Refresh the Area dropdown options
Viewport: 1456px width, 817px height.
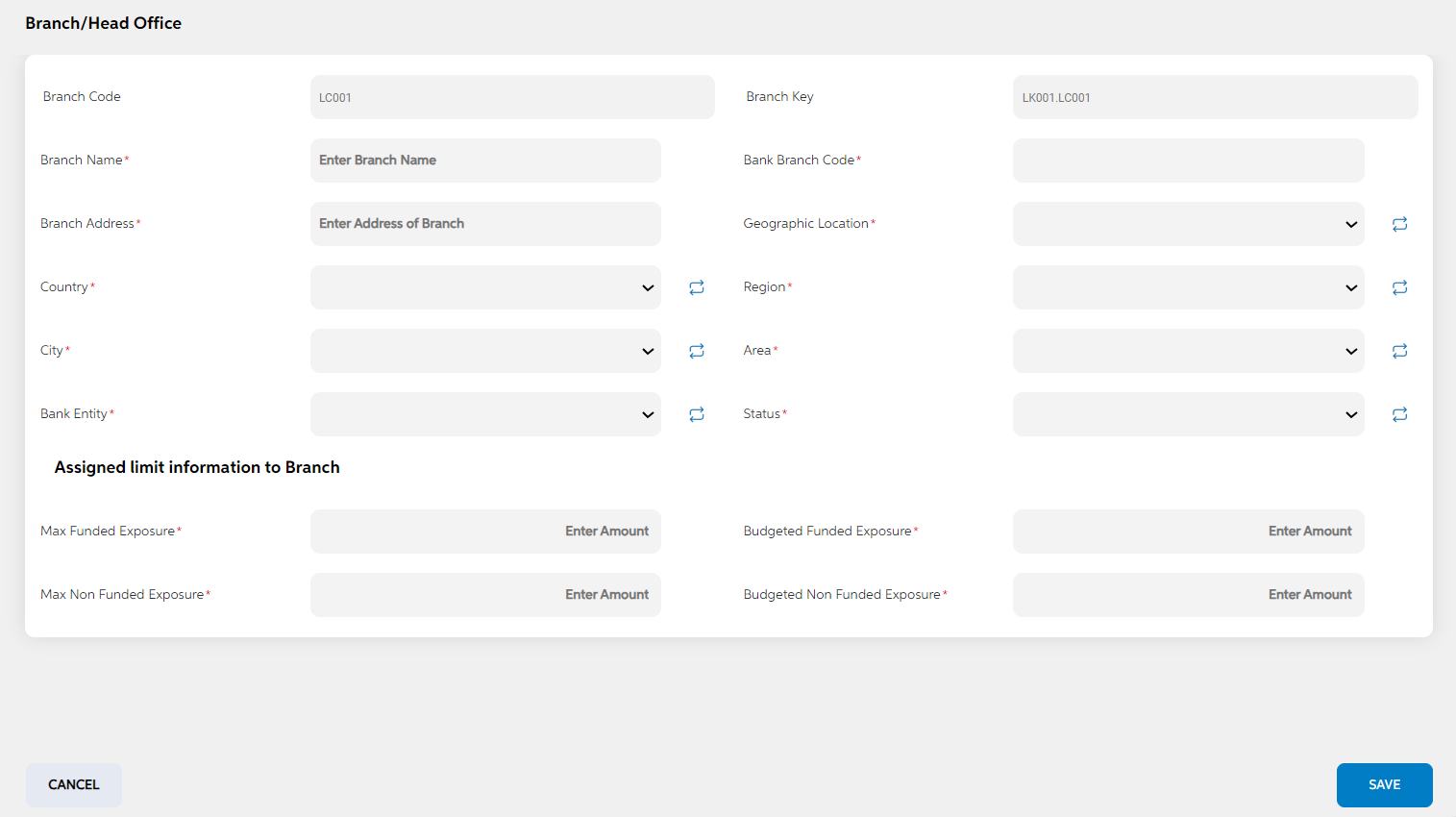[x=1399, y=351]
